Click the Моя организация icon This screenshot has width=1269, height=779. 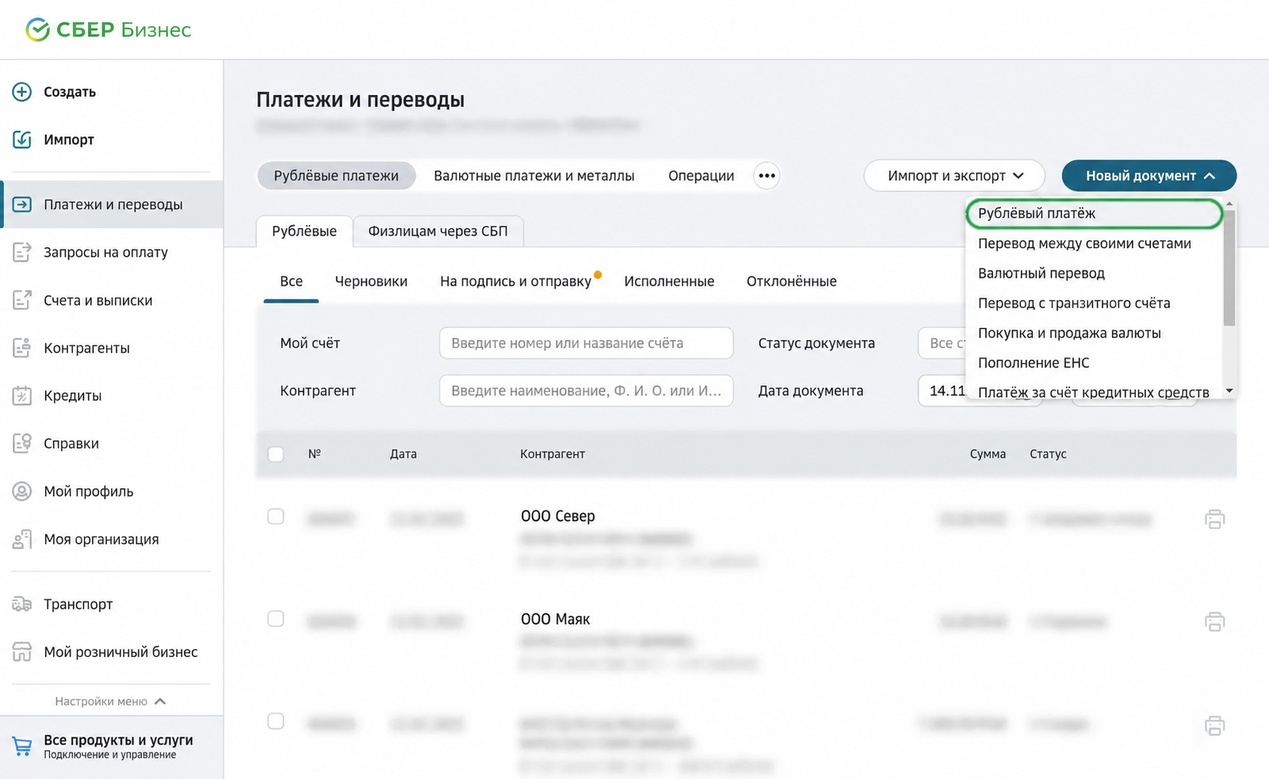(22, 539)
